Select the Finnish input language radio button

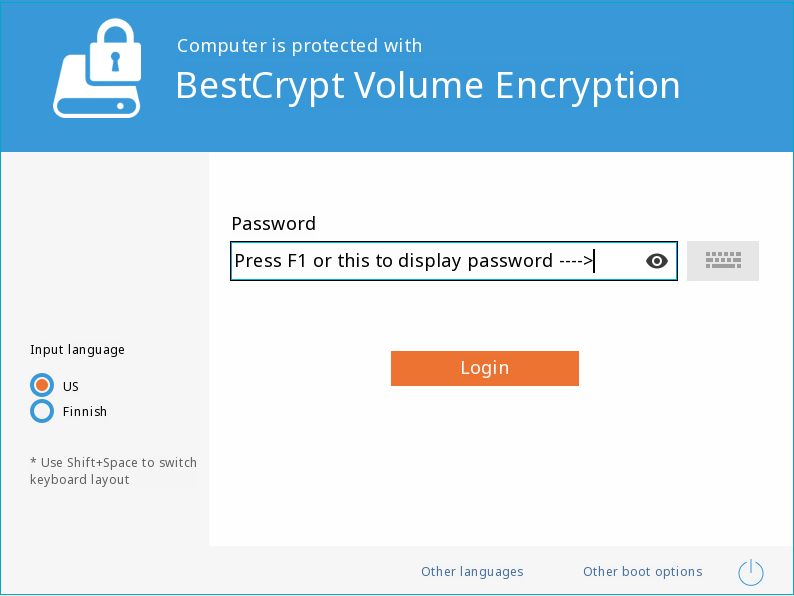[x=42, y=411]
